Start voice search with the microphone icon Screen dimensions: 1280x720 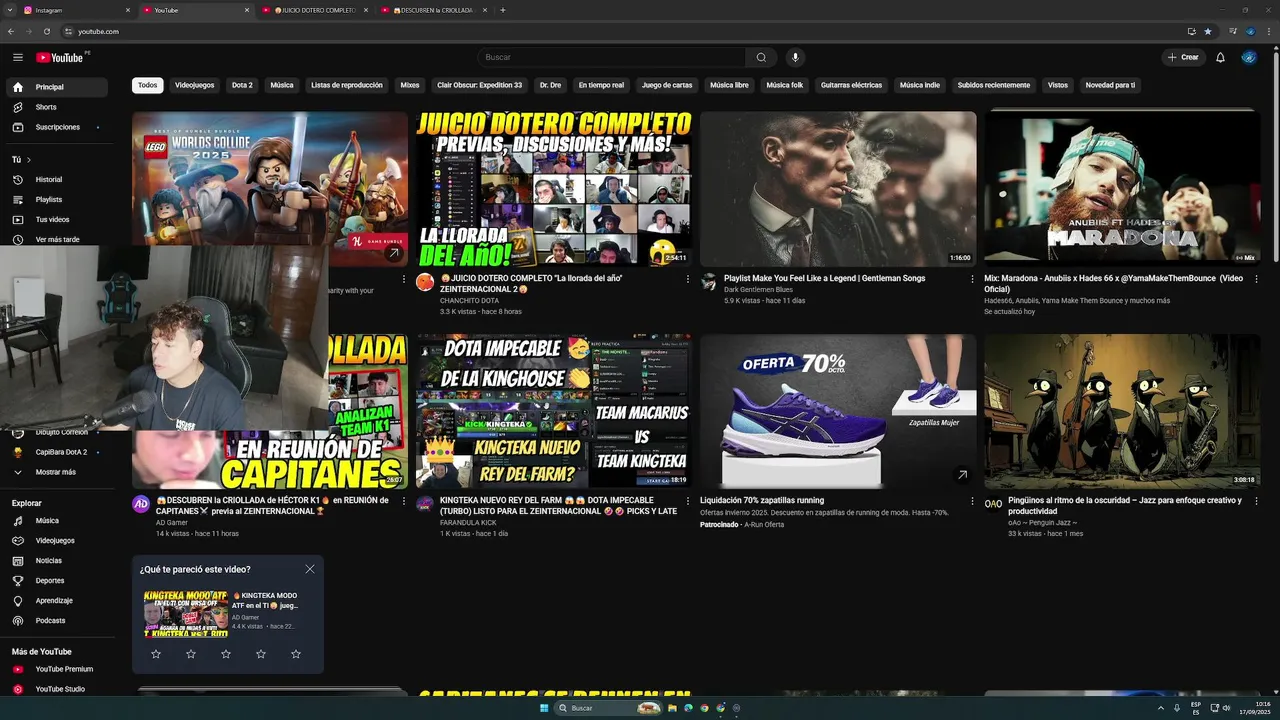tap(795, 57)
